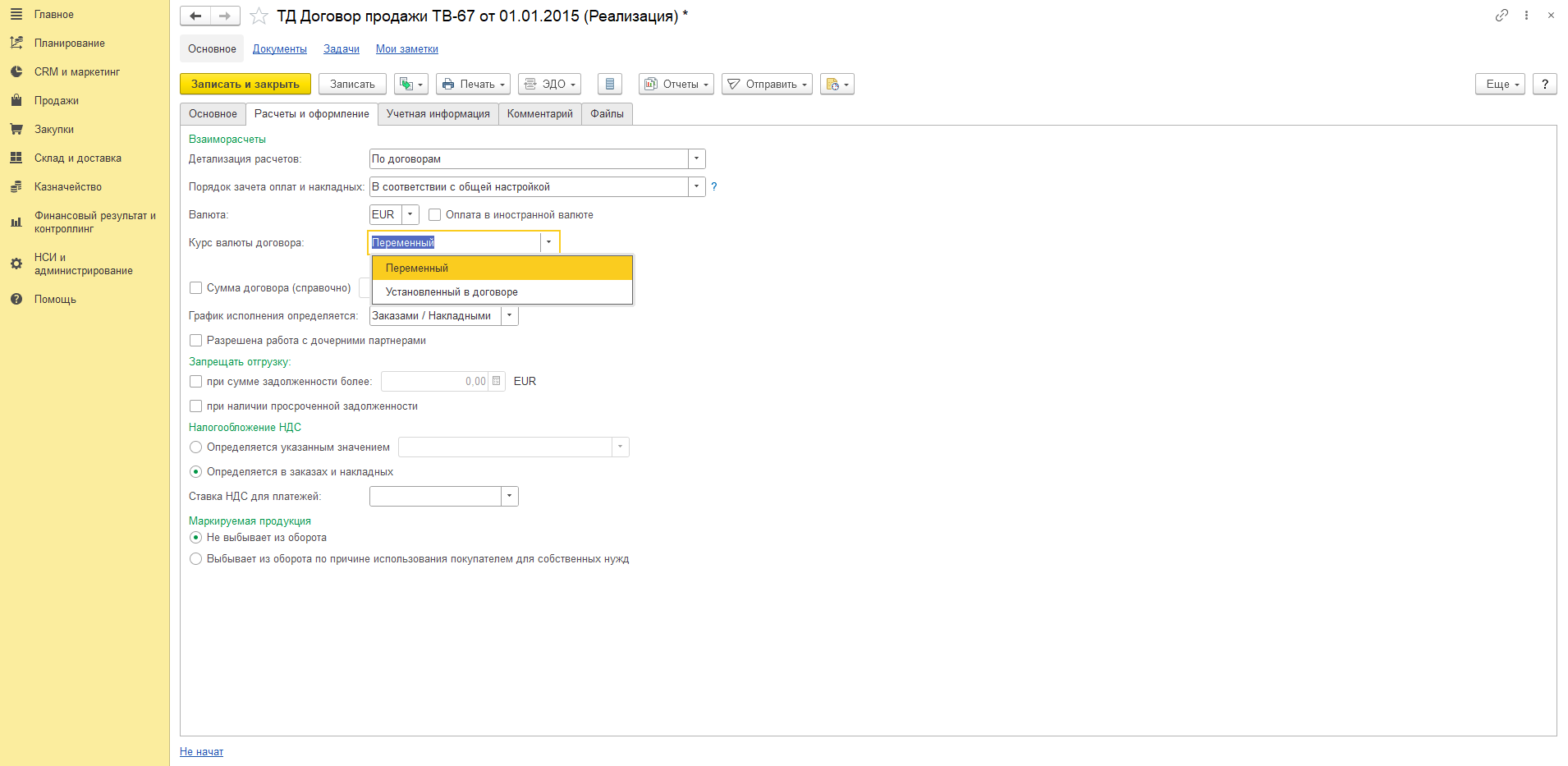The width and height of the screenshot is (1568, 766).
Task: Open the Печать dropdown menu
Action: [x=473, y=85]
